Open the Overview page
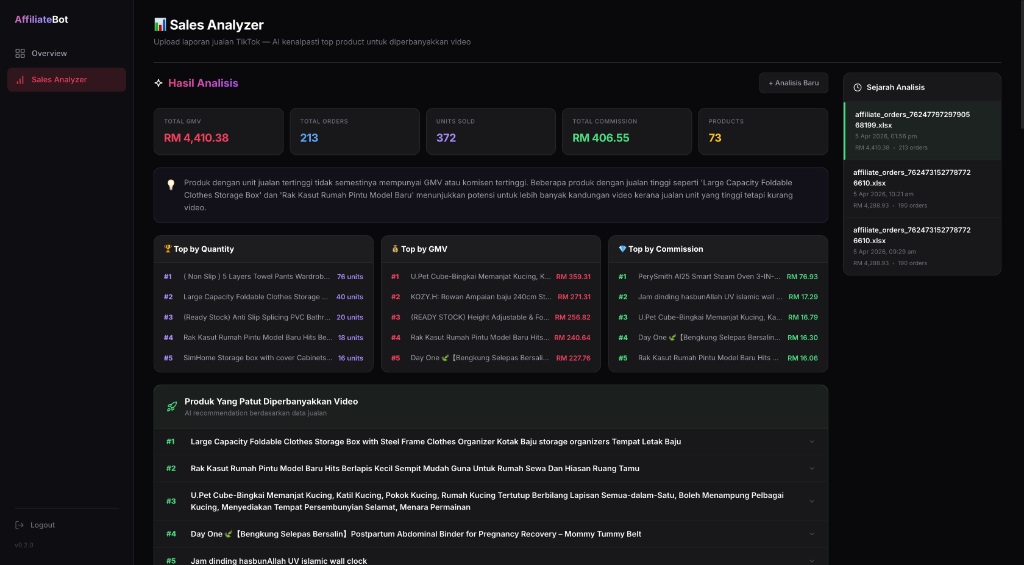This screenshot has height=565, width=1024. (67, 54)
